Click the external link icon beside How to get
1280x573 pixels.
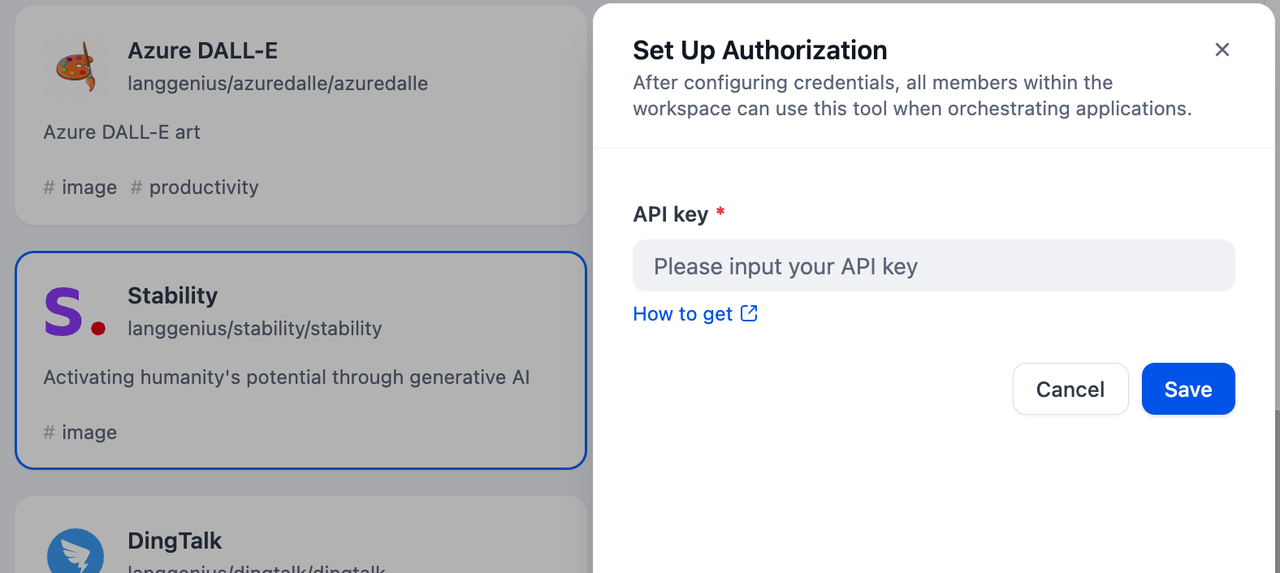point(749,314)
